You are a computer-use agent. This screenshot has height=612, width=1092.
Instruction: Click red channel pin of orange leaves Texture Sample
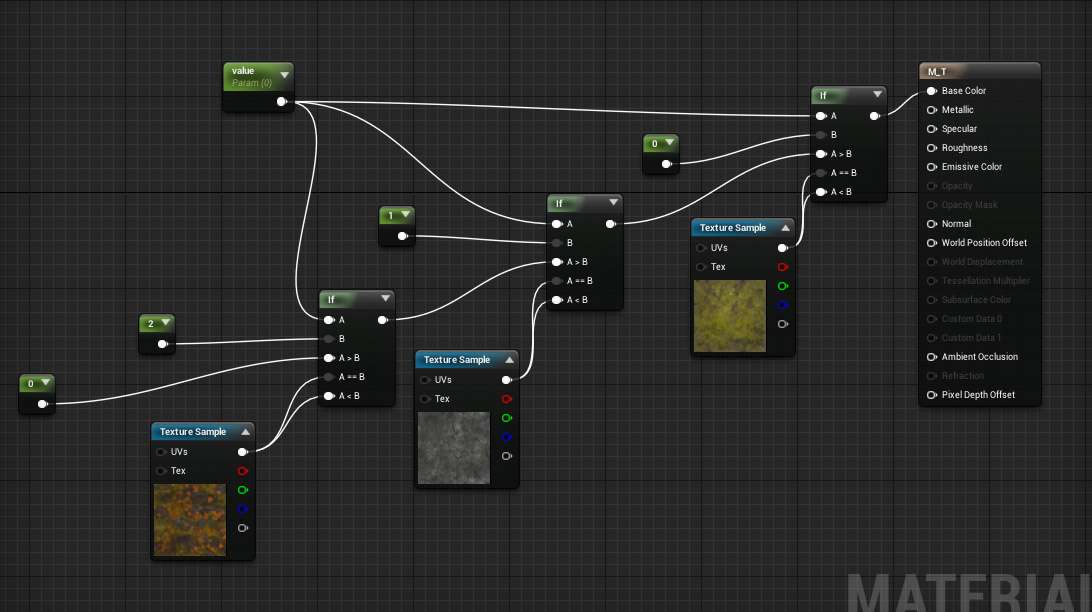tap(242, 471)
